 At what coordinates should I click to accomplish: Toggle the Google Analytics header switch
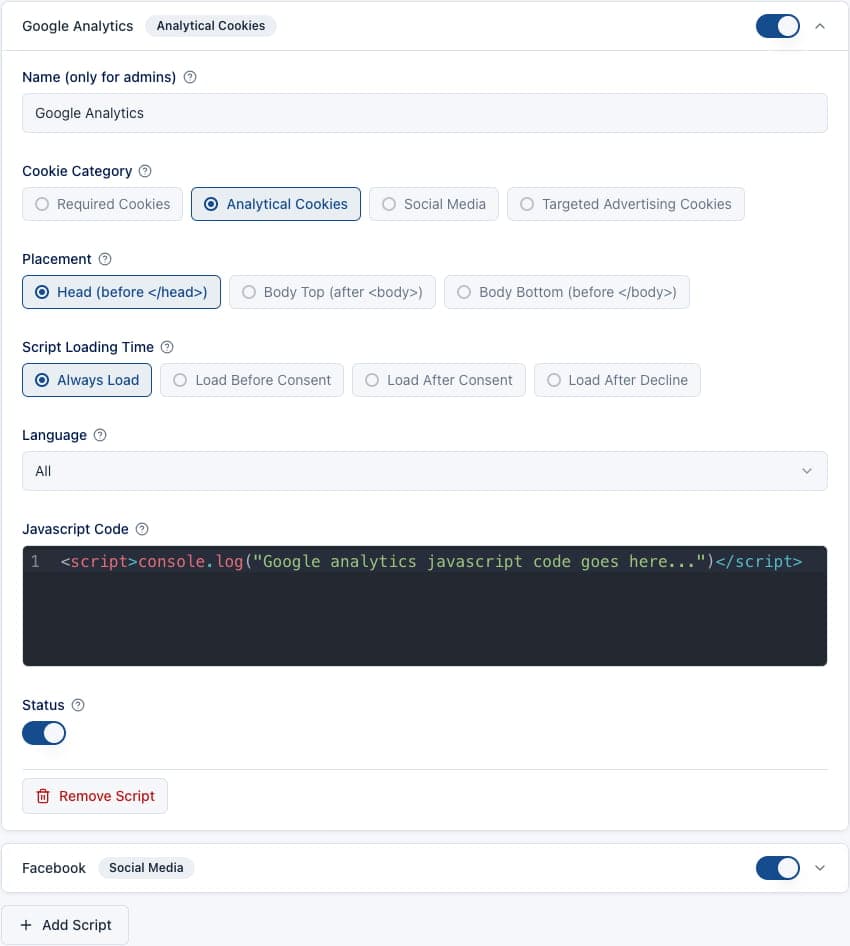[778, 26]
